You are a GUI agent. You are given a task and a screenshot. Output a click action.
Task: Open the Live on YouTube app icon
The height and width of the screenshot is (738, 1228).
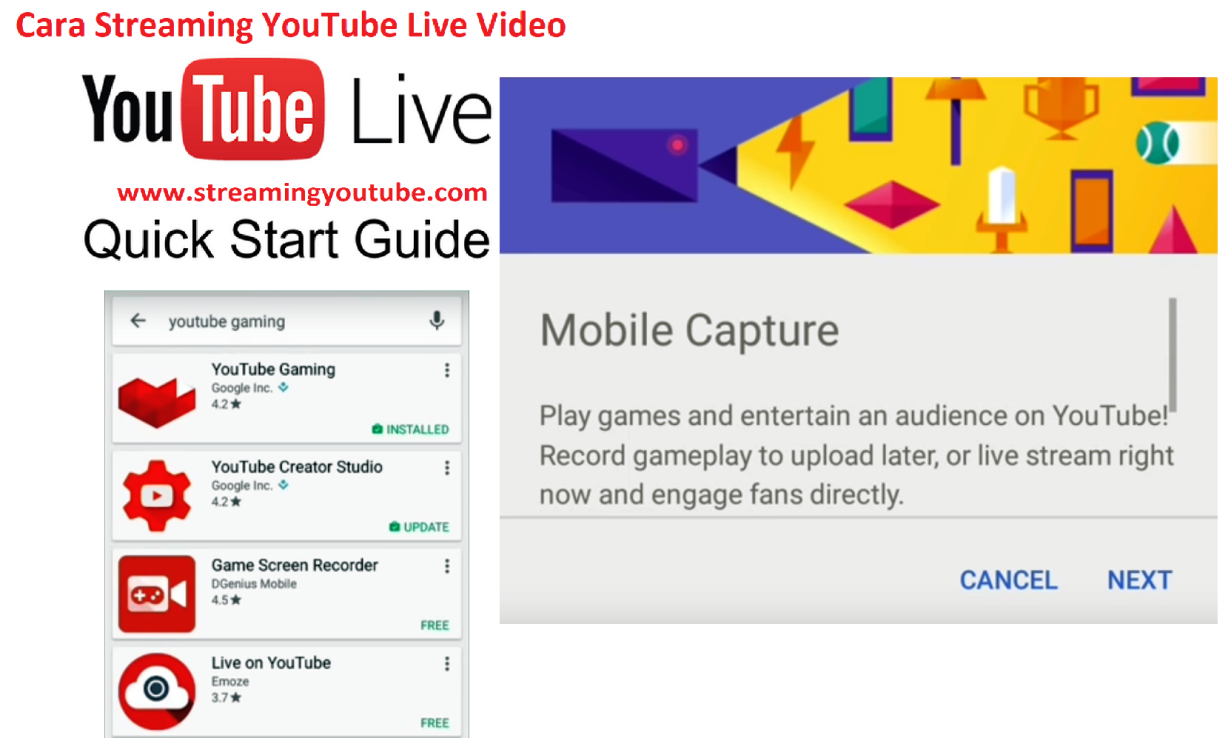point(156,691)
